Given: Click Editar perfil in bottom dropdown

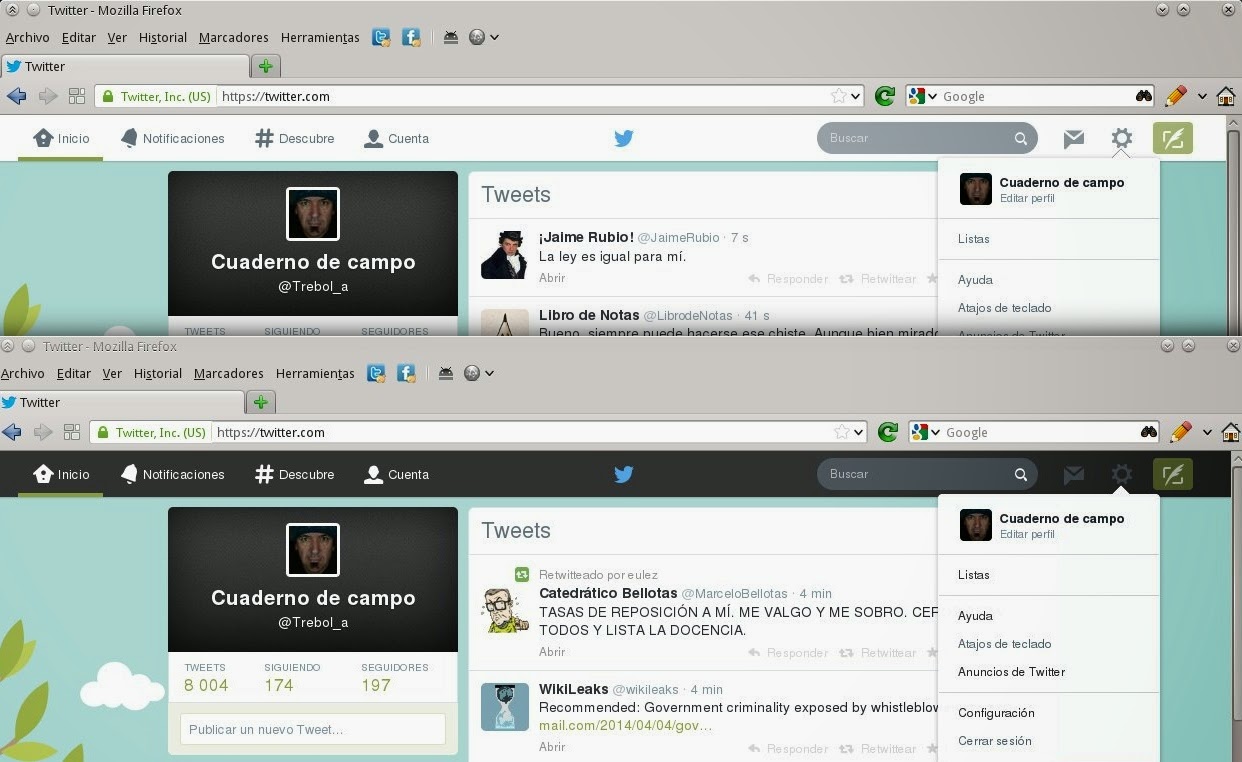Looking at the screenshot, I should [1027, 534].
